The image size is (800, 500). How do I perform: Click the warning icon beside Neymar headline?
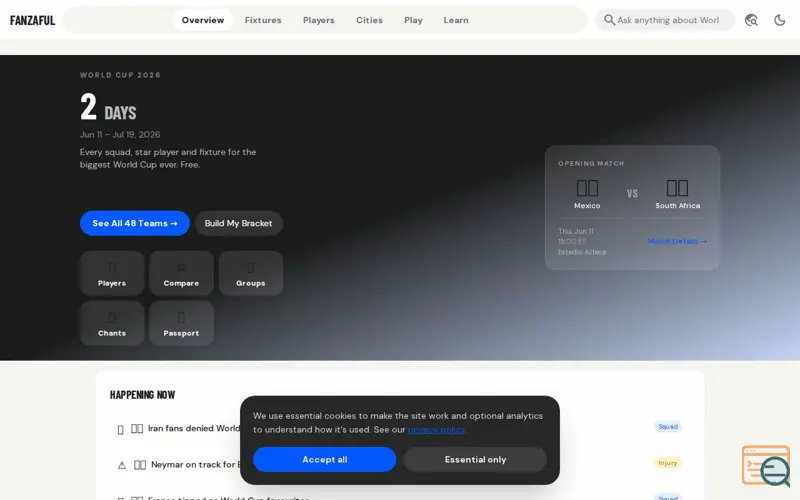[122, 465]
